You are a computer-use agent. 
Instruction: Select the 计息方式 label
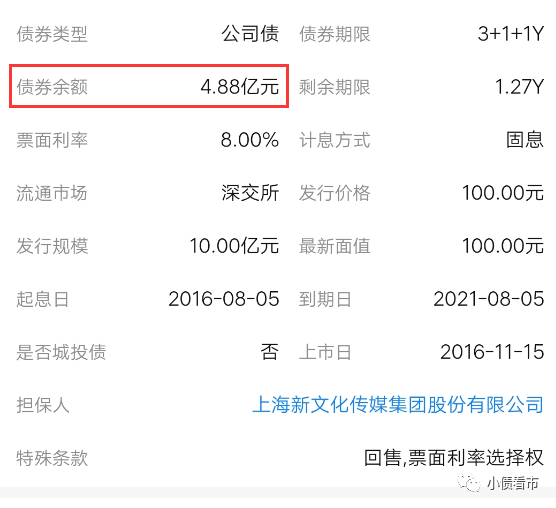[x=335, y=140]
